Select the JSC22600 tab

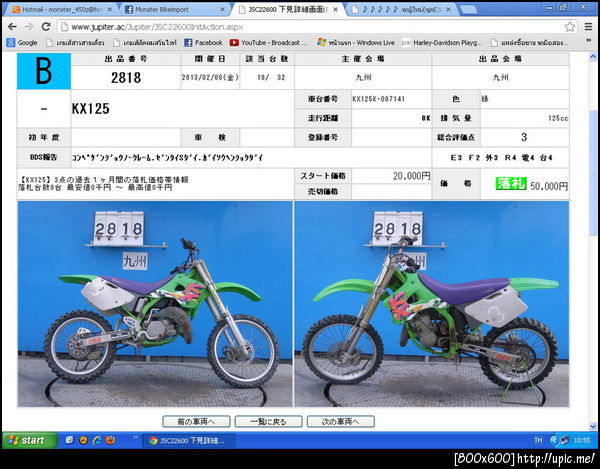[x=288, y=10]
